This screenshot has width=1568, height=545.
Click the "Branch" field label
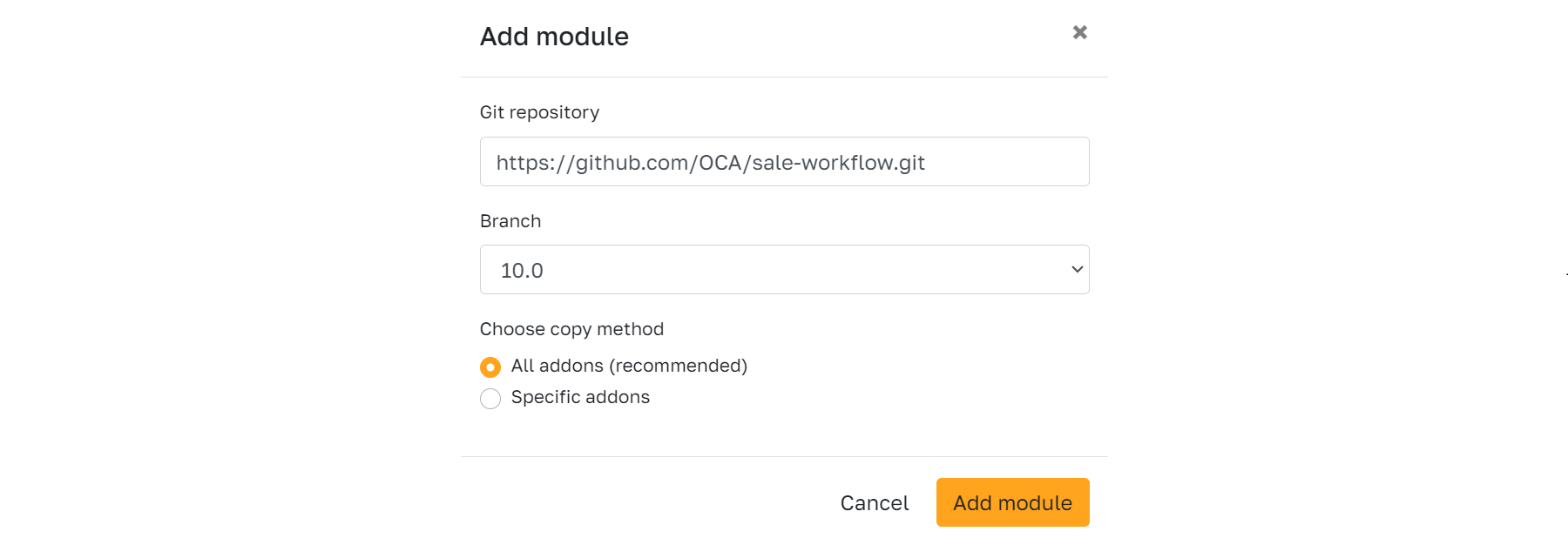(x=510, y=221)
